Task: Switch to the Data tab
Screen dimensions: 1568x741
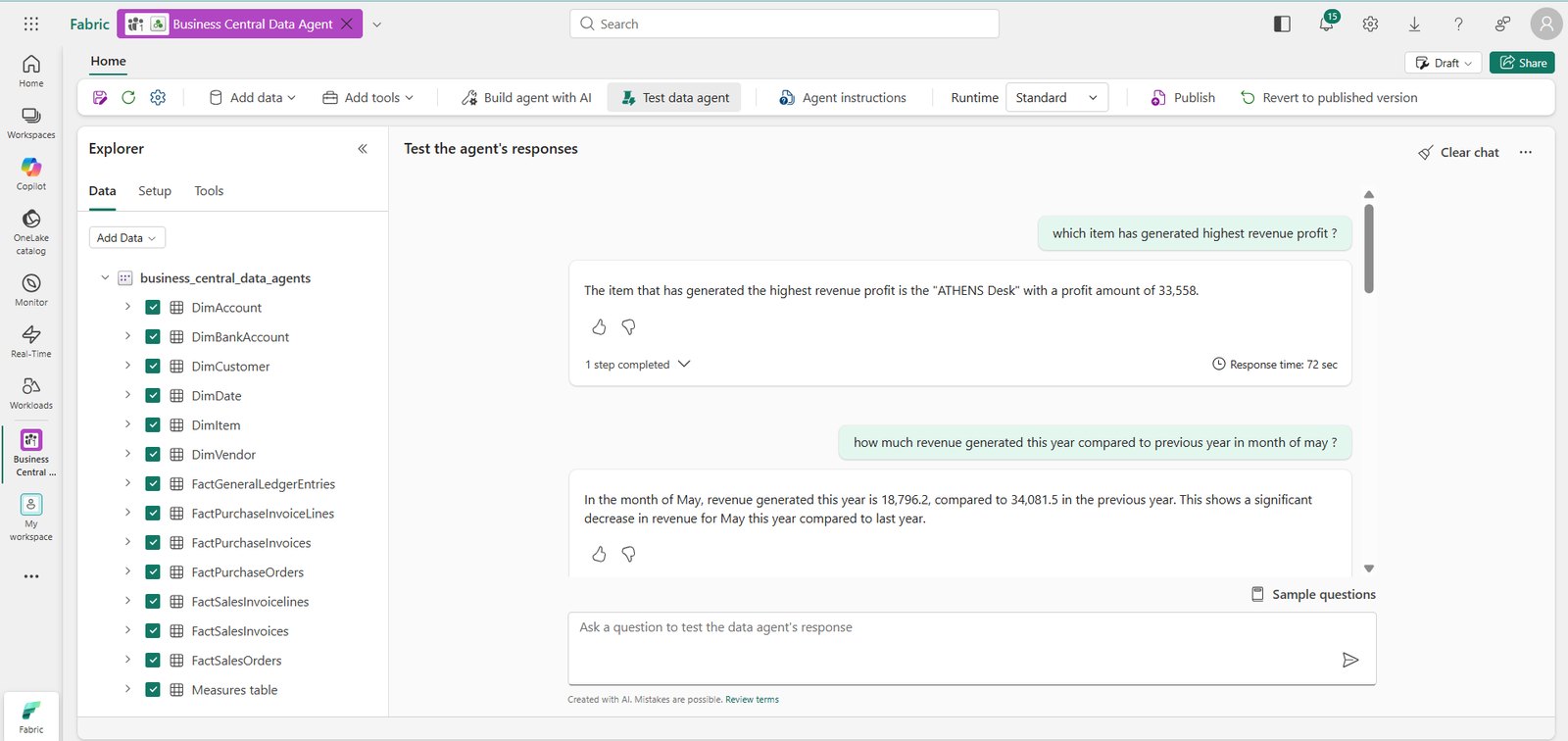Action: pyautogui.click(x=102, y=191)
